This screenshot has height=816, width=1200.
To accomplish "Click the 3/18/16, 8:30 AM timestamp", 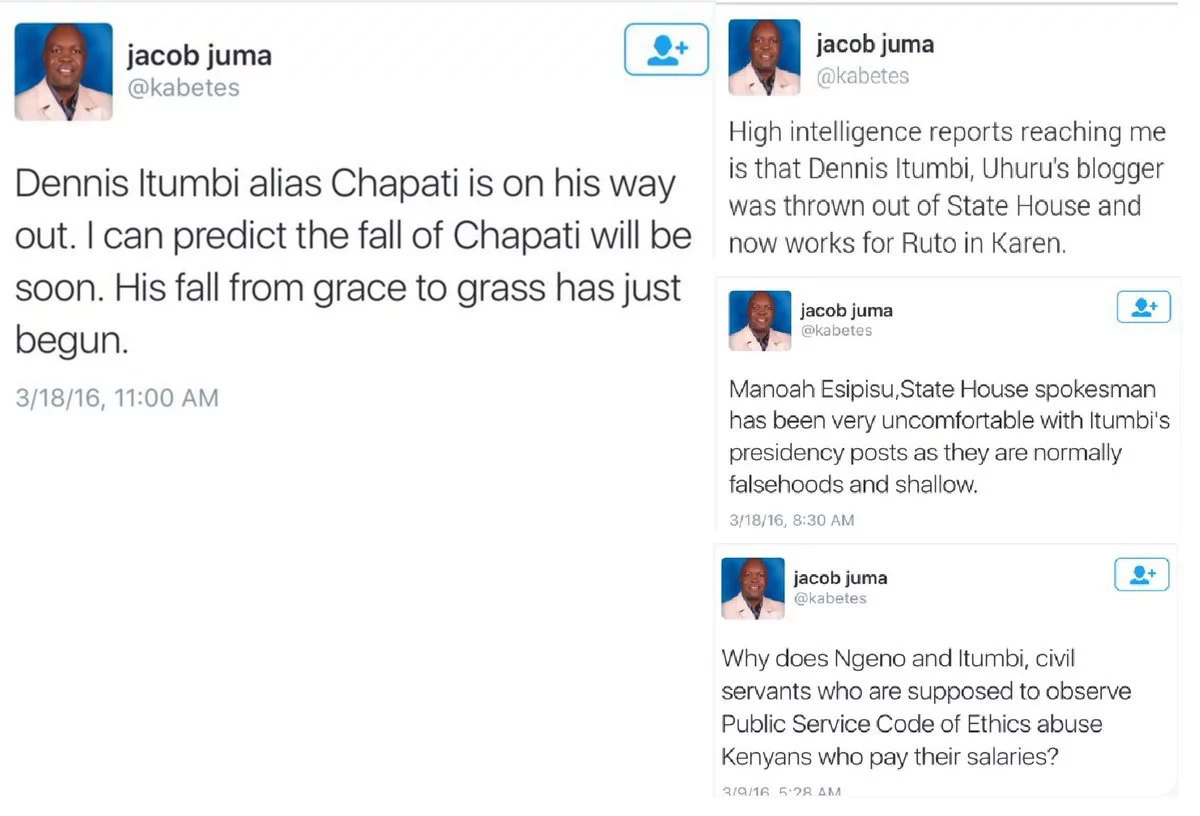I will 792,520.
